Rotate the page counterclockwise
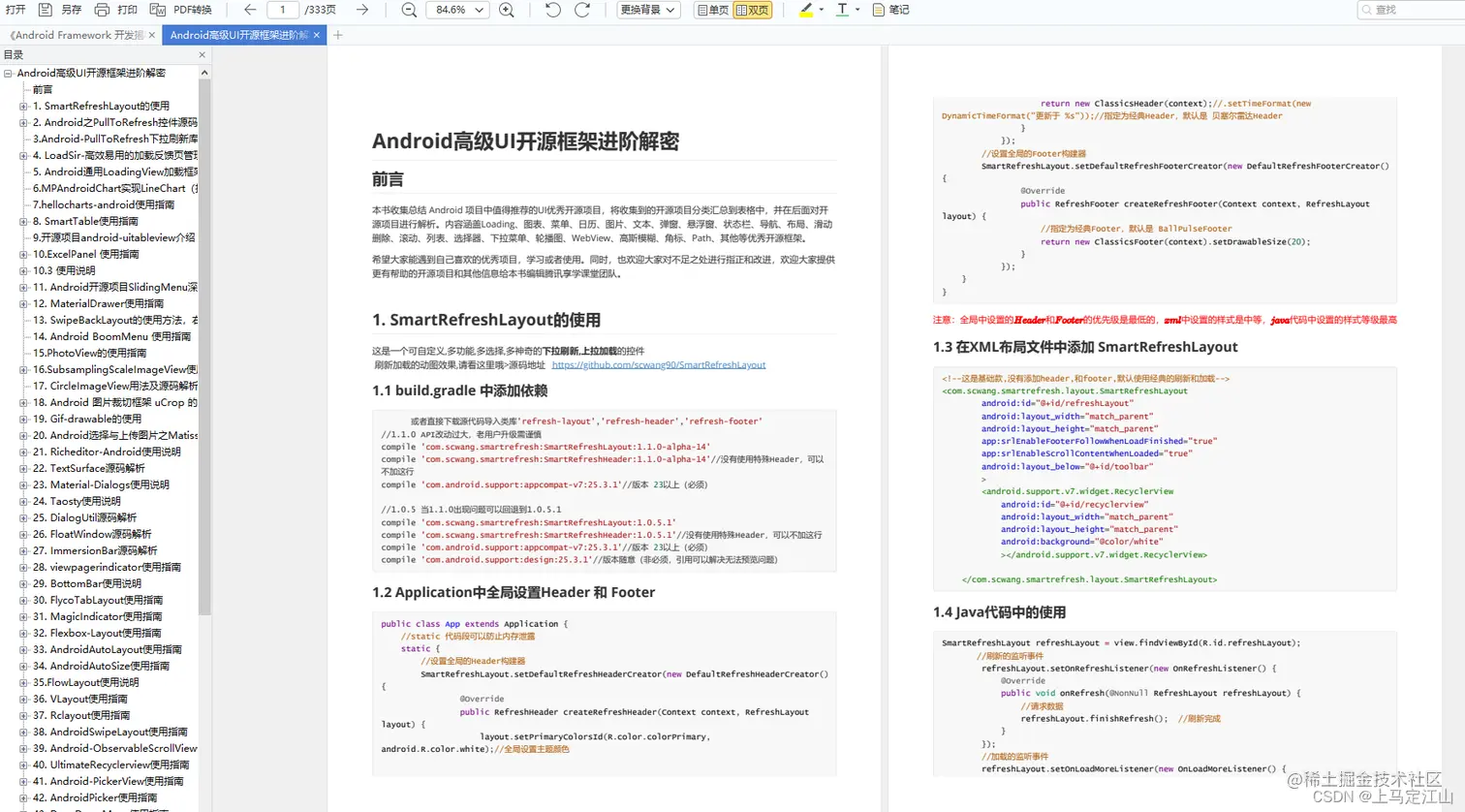Image resolution: width=1465 pixels, height=812 pixels. (x=552, y=10)
